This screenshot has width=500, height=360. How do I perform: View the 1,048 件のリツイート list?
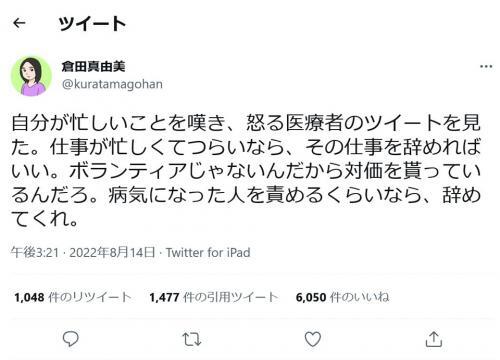tap(73, 297)
